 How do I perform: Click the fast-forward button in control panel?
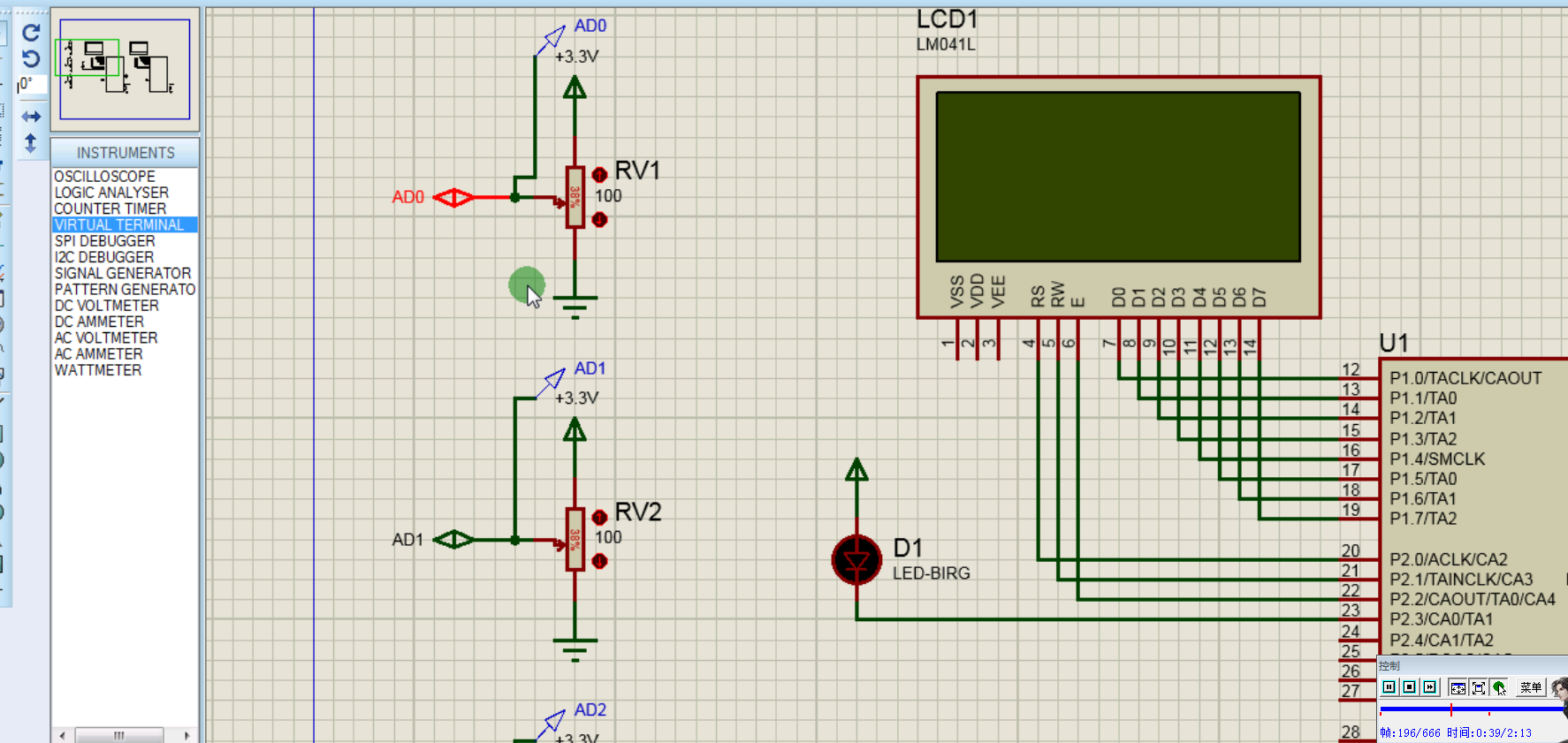coord(1430,687)
